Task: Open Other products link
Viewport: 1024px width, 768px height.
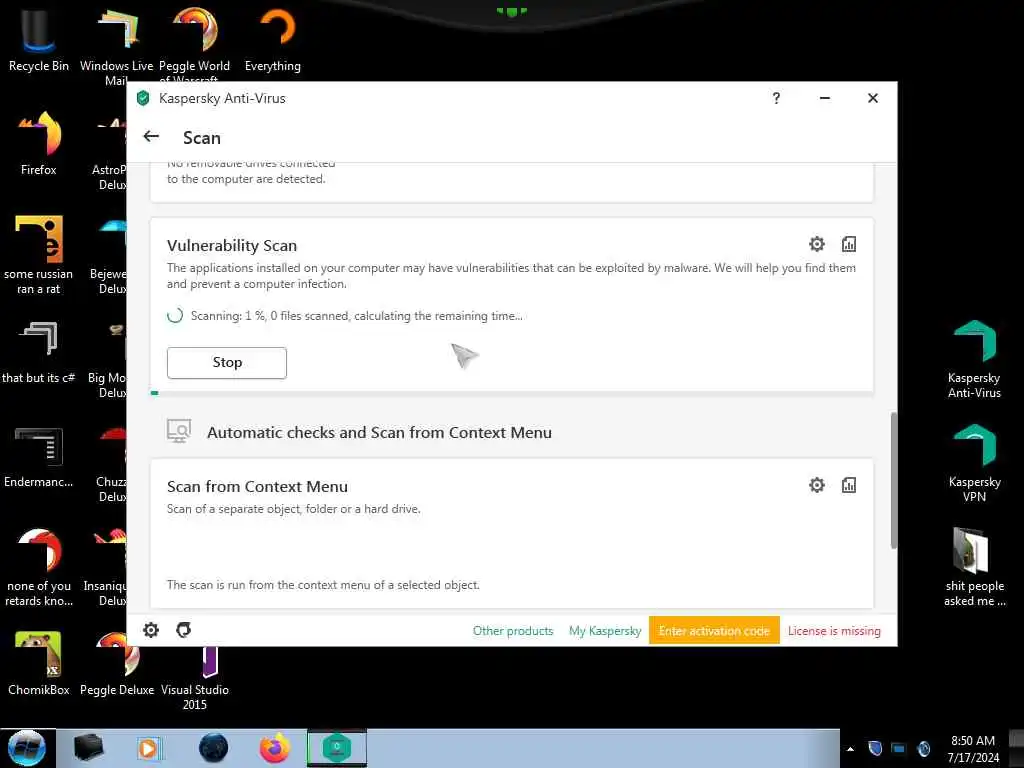Action: (513, 631)
